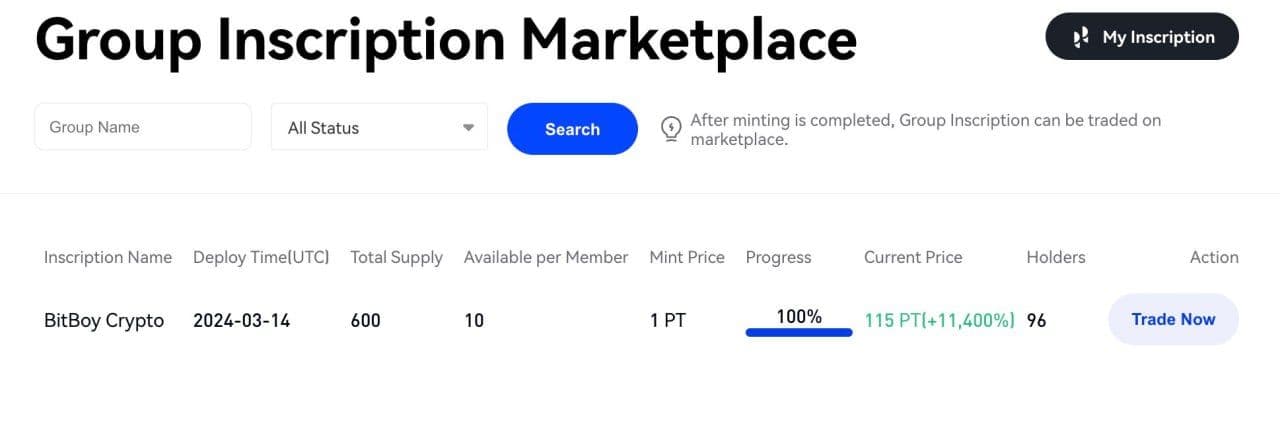1280x435 pixels.
Task: Click the Holders column header
Action: [x=1055, y=257]
